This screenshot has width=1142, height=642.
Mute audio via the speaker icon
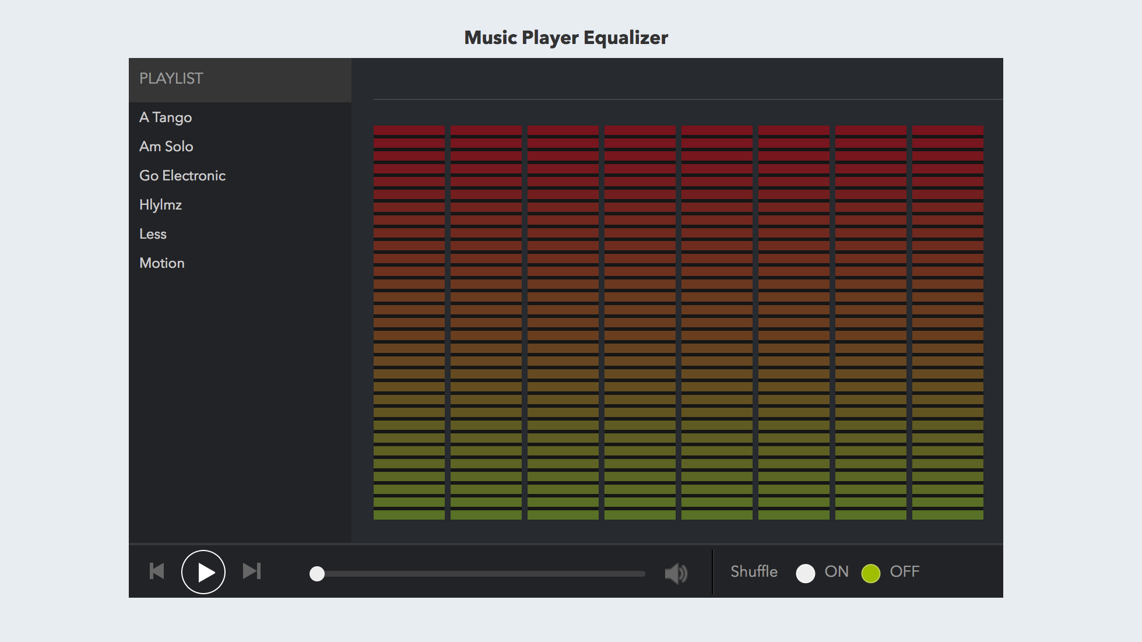(x=676, y=574)
